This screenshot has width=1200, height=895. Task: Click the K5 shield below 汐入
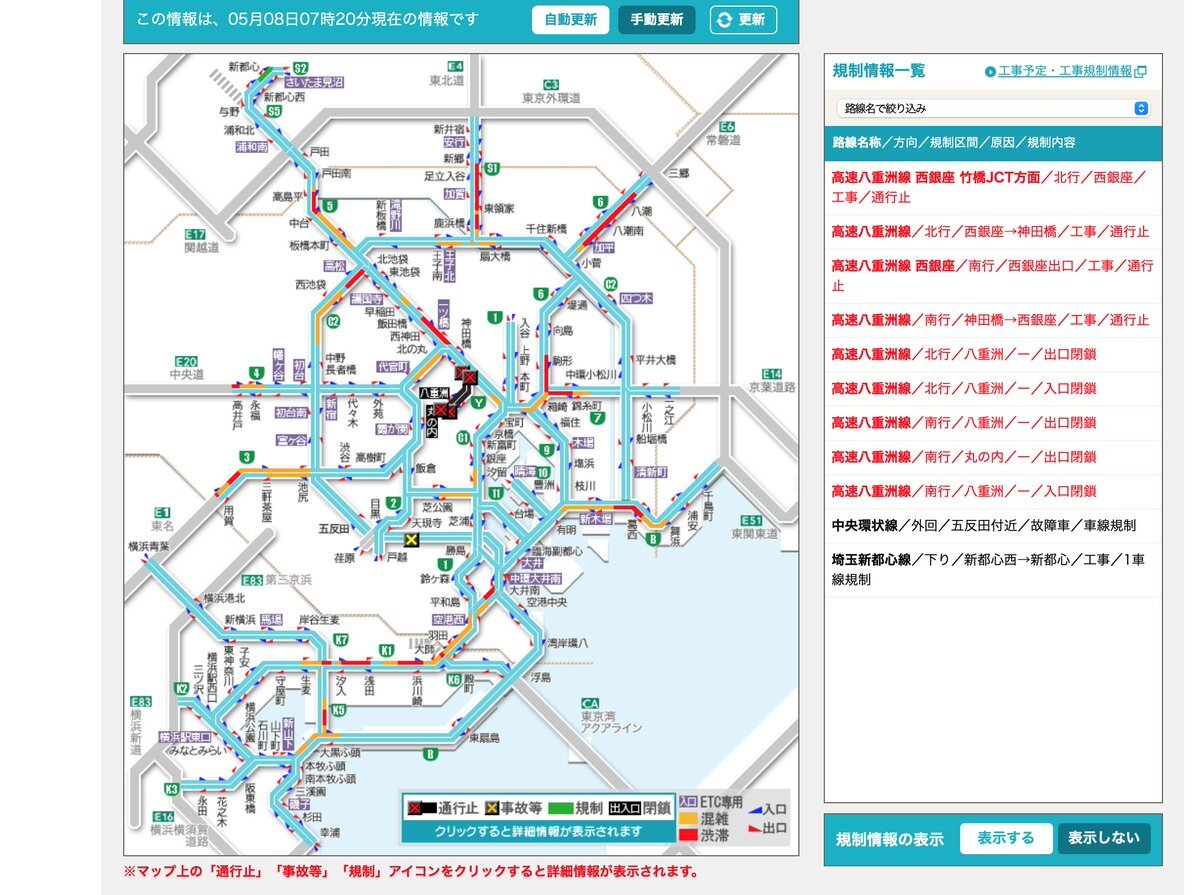(339, 710)
